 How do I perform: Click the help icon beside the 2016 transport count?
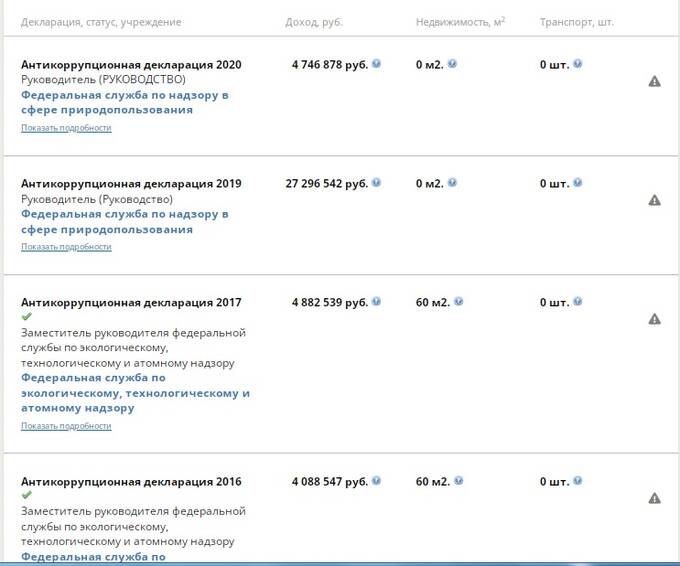tap(577, 481)
